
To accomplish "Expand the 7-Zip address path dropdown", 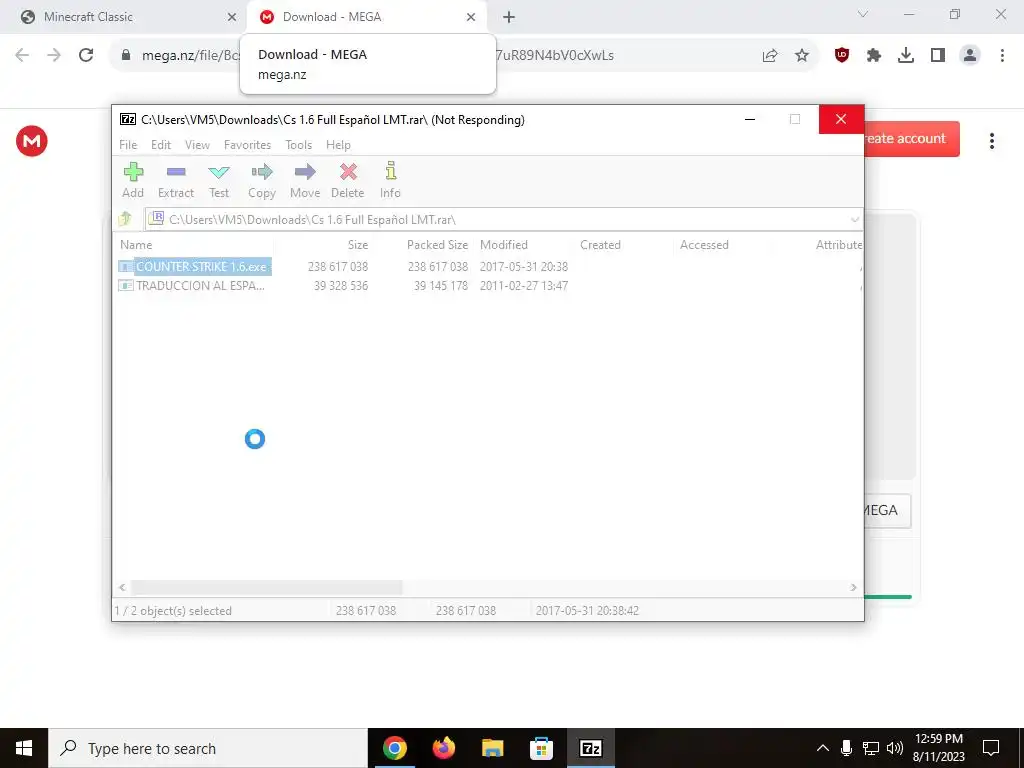I will point(855,219).
